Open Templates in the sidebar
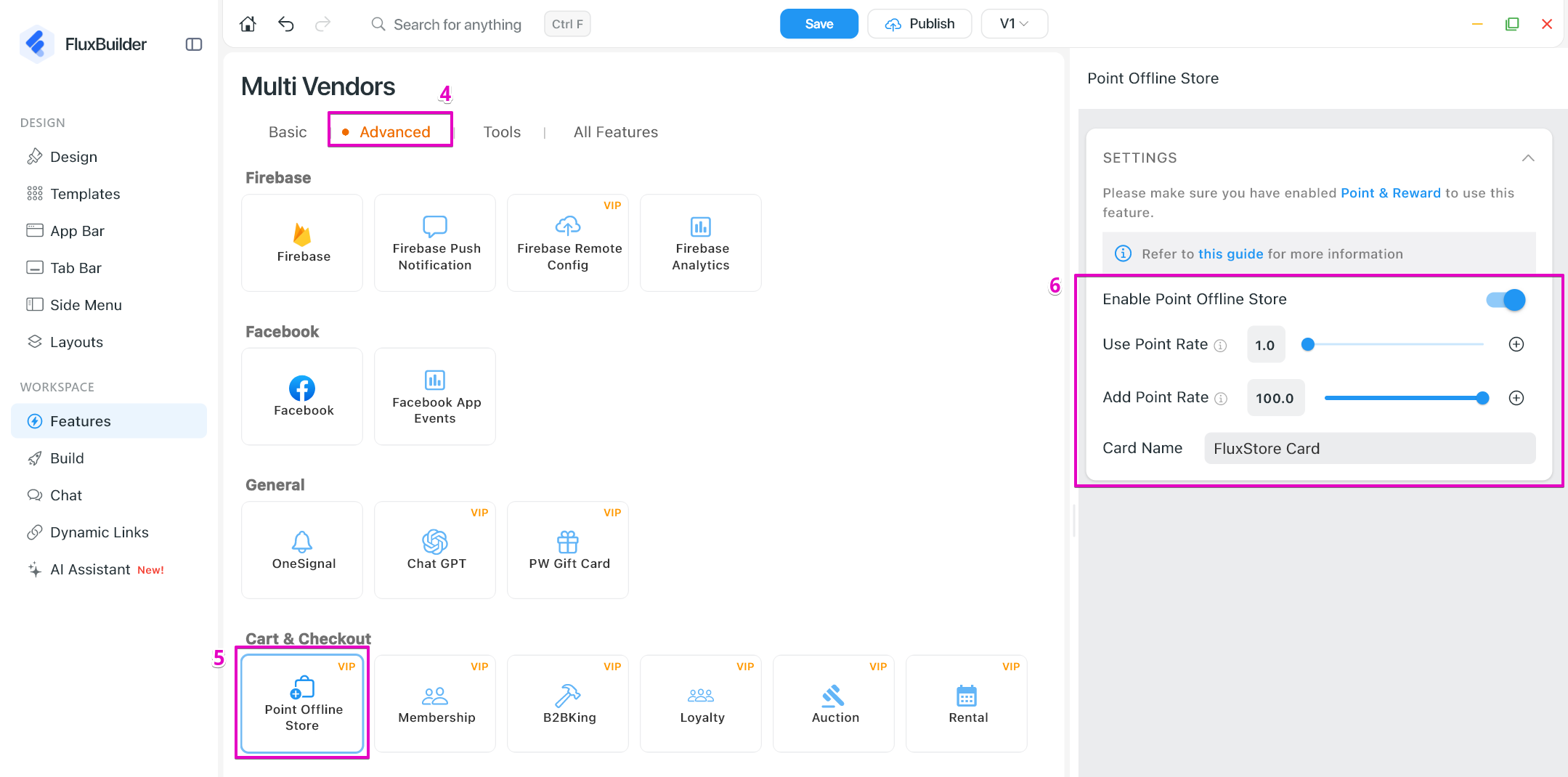This screenshot has height=777, width=1568. pos(109,194)
